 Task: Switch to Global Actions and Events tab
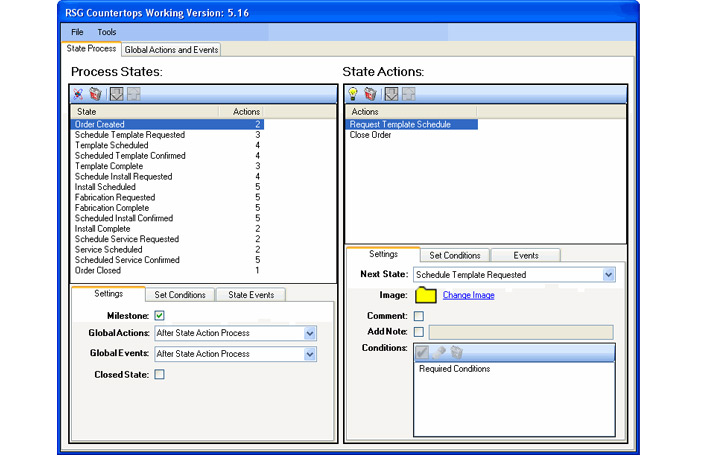[x=171, y=50]
